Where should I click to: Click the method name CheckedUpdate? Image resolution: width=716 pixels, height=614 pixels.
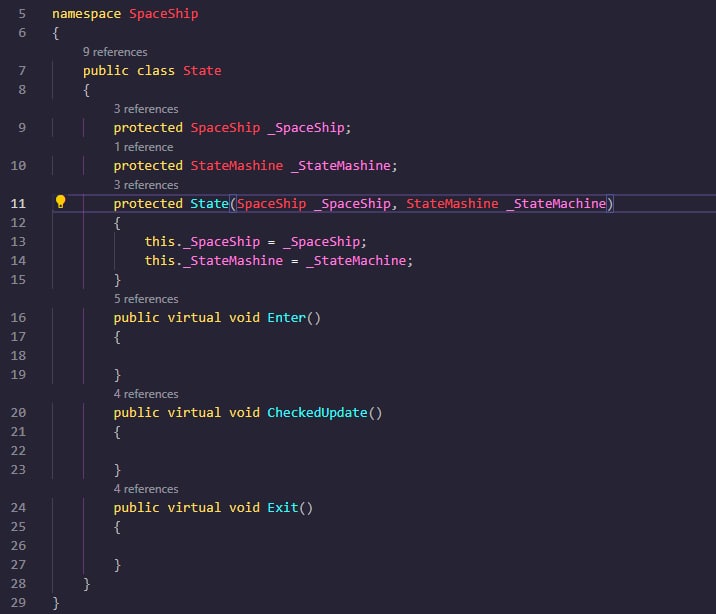(x=317, y=413)
